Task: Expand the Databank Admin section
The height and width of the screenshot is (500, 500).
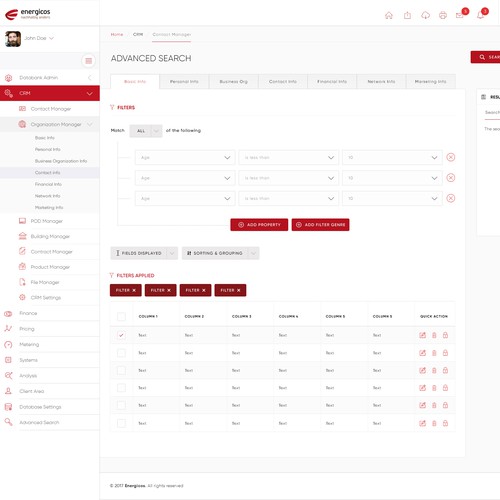Action: pyautogui.click(x=89, y=78)
